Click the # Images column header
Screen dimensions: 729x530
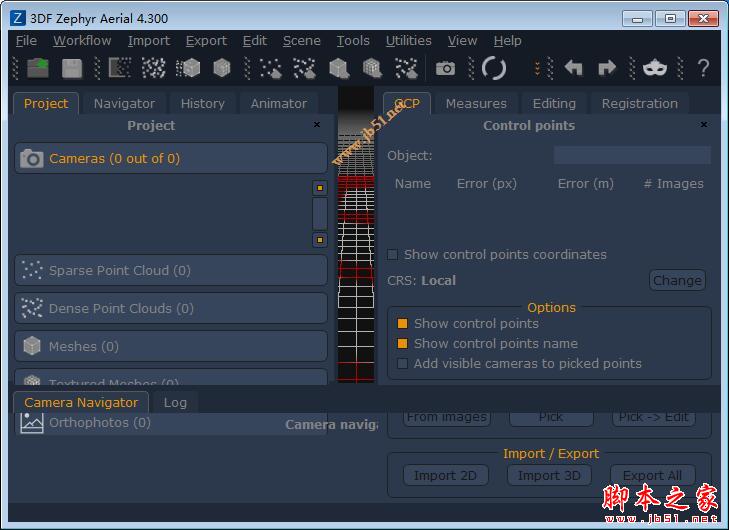673,184
